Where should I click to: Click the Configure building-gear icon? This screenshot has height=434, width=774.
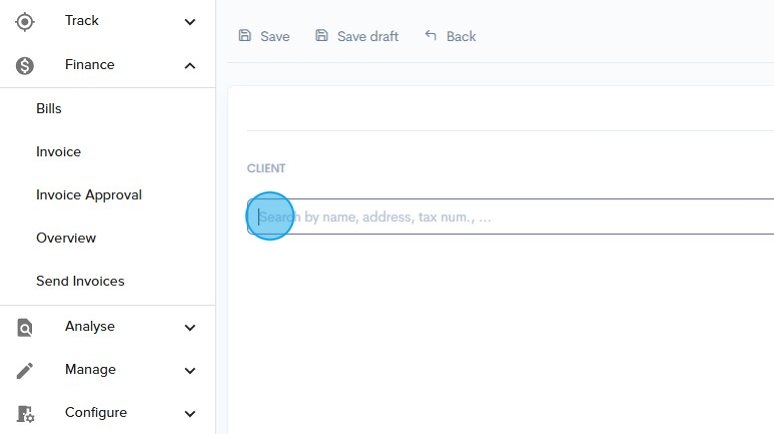click(x=25, y=413)
